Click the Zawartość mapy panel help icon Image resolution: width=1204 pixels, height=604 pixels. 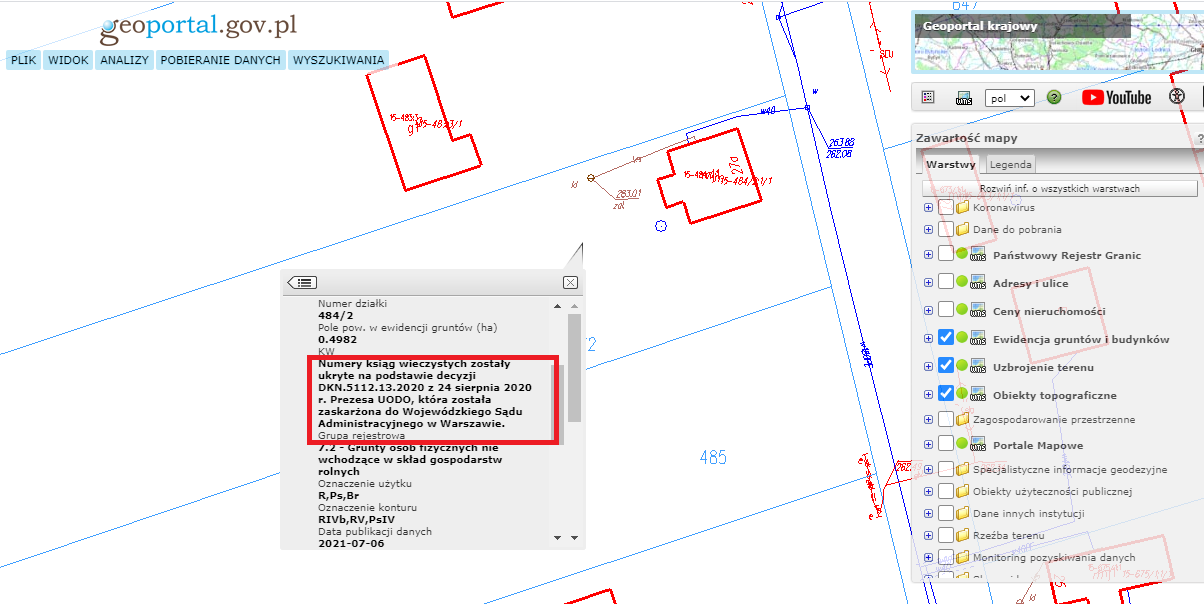pyautogui.click(x=1199, y=139)
